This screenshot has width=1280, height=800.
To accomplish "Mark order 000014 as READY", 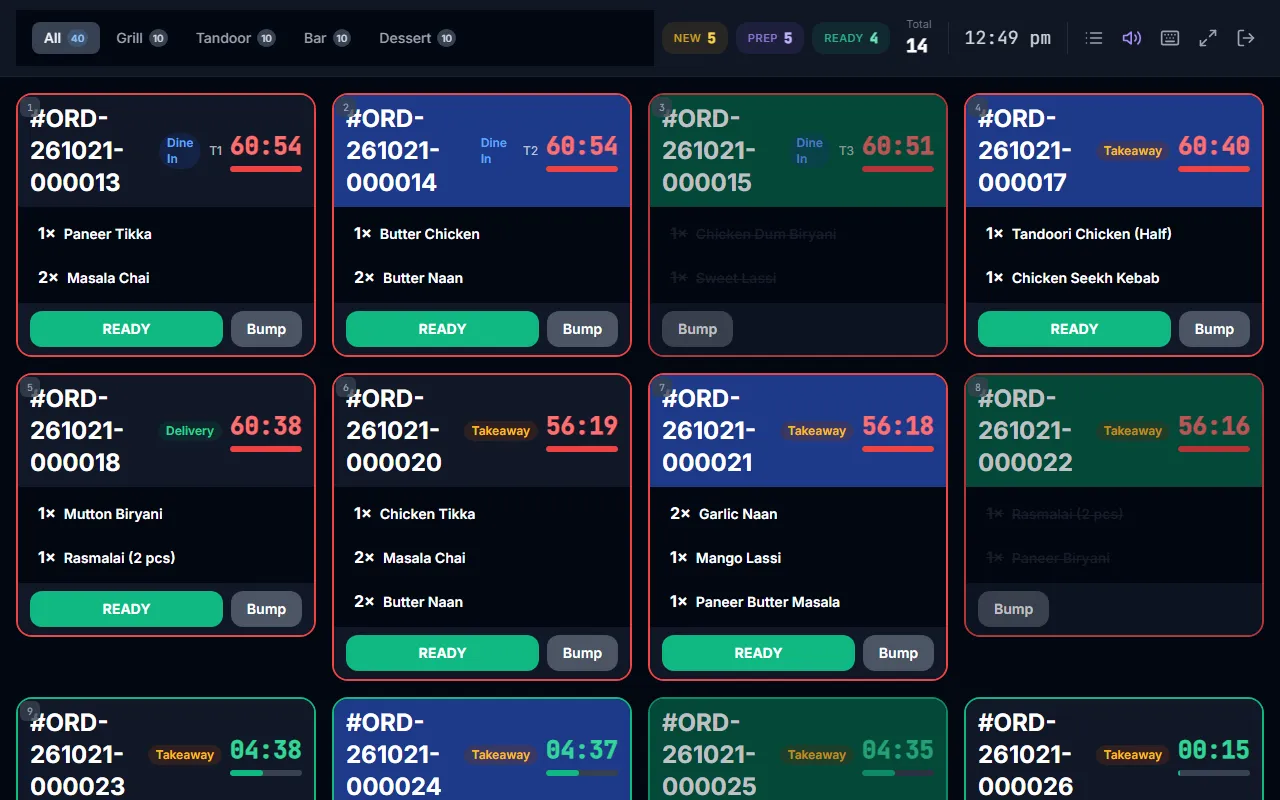I will pos(442,329).
